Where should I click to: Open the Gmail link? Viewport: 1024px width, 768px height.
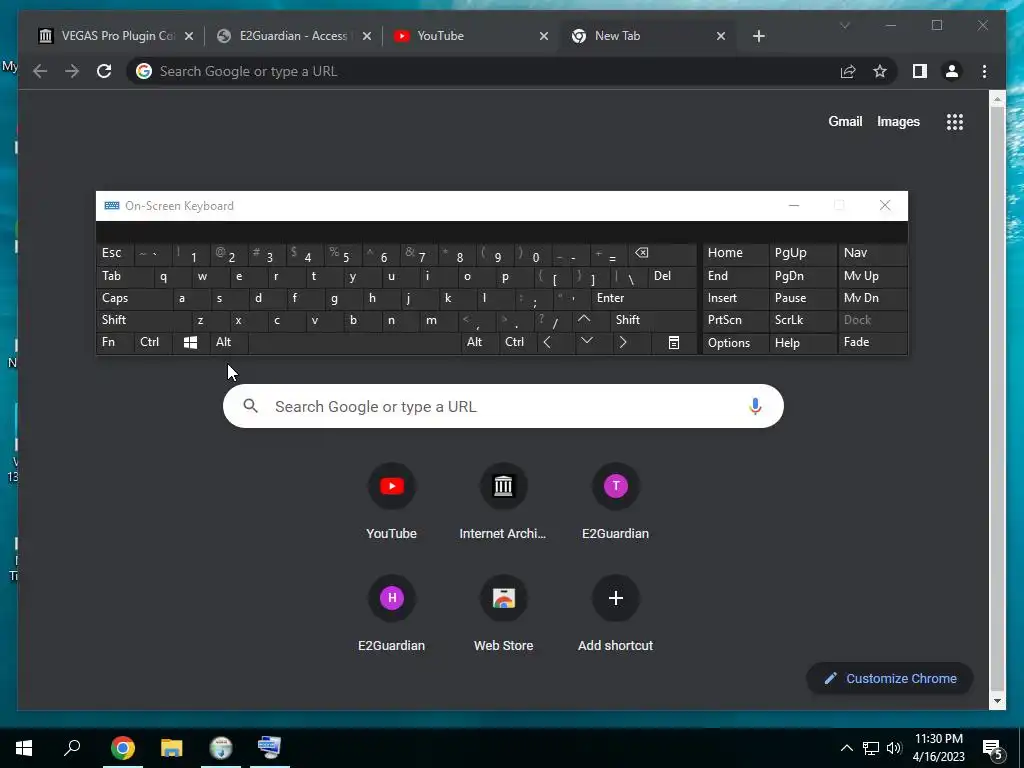click(x=845, y=121)
